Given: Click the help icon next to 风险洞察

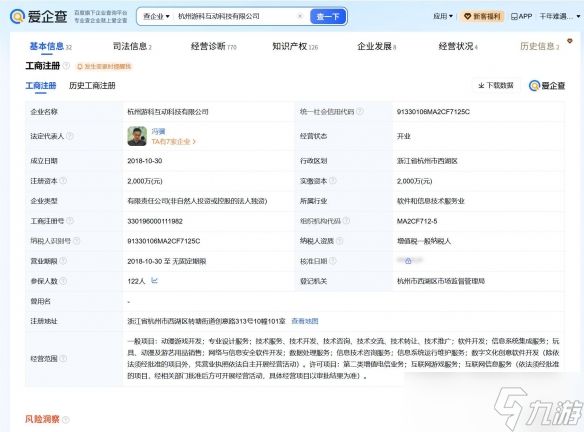Looking at the screenshot, I should [x=66, y=420].
